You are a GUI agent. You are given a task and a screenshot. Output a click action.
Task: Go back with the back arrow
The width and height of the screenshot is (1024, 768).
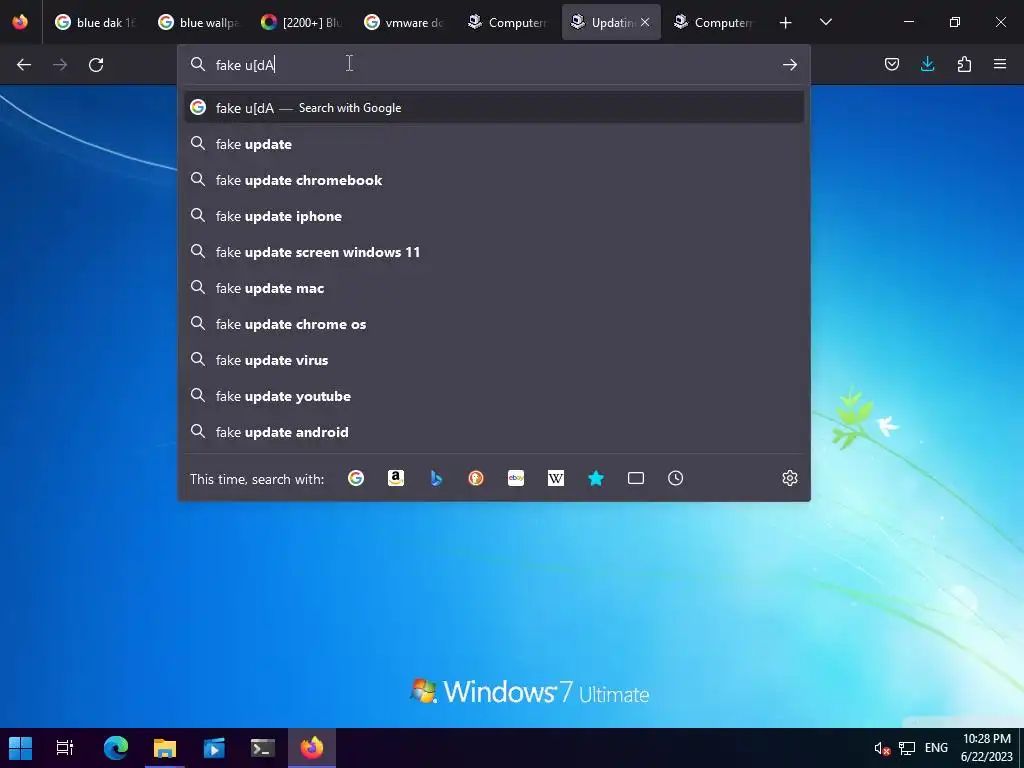[x=24, y=65]
